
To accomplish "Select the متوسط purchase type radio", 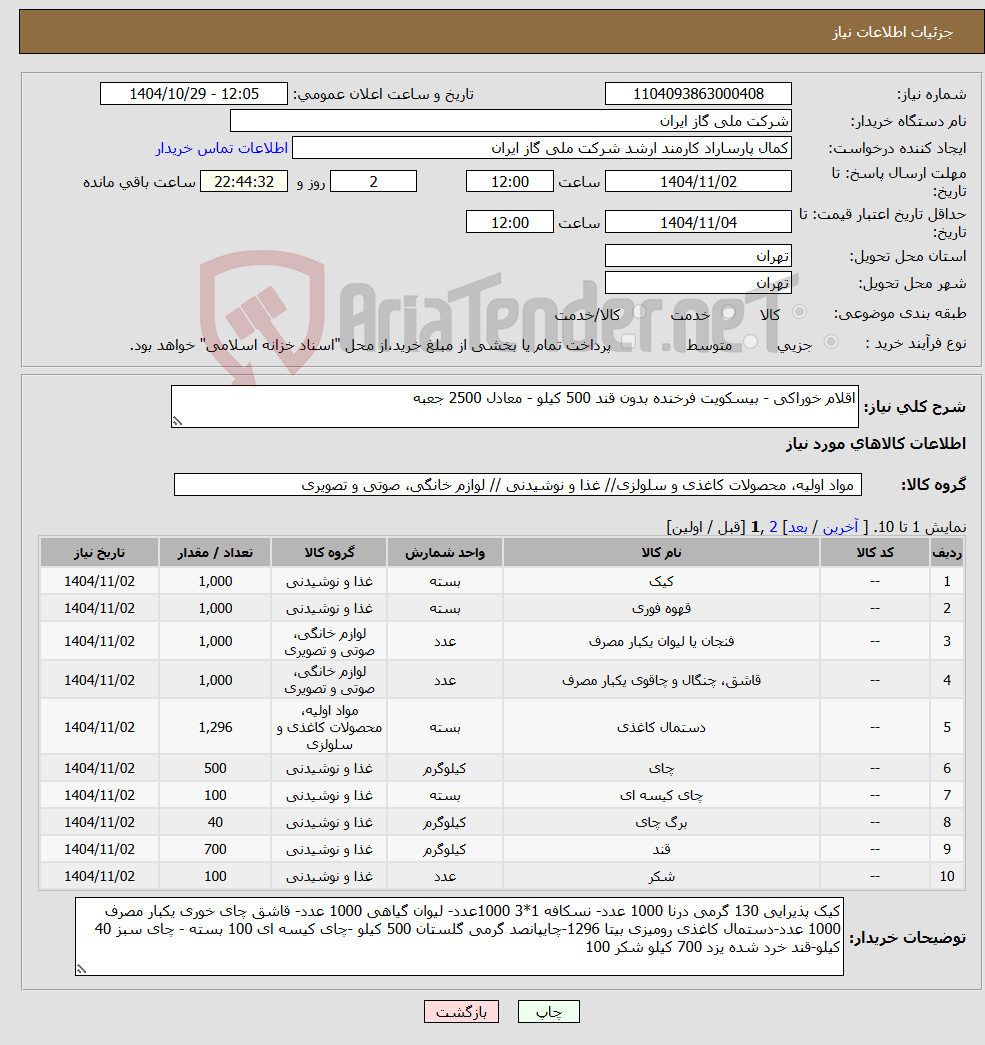I will [x=750, y=342].
